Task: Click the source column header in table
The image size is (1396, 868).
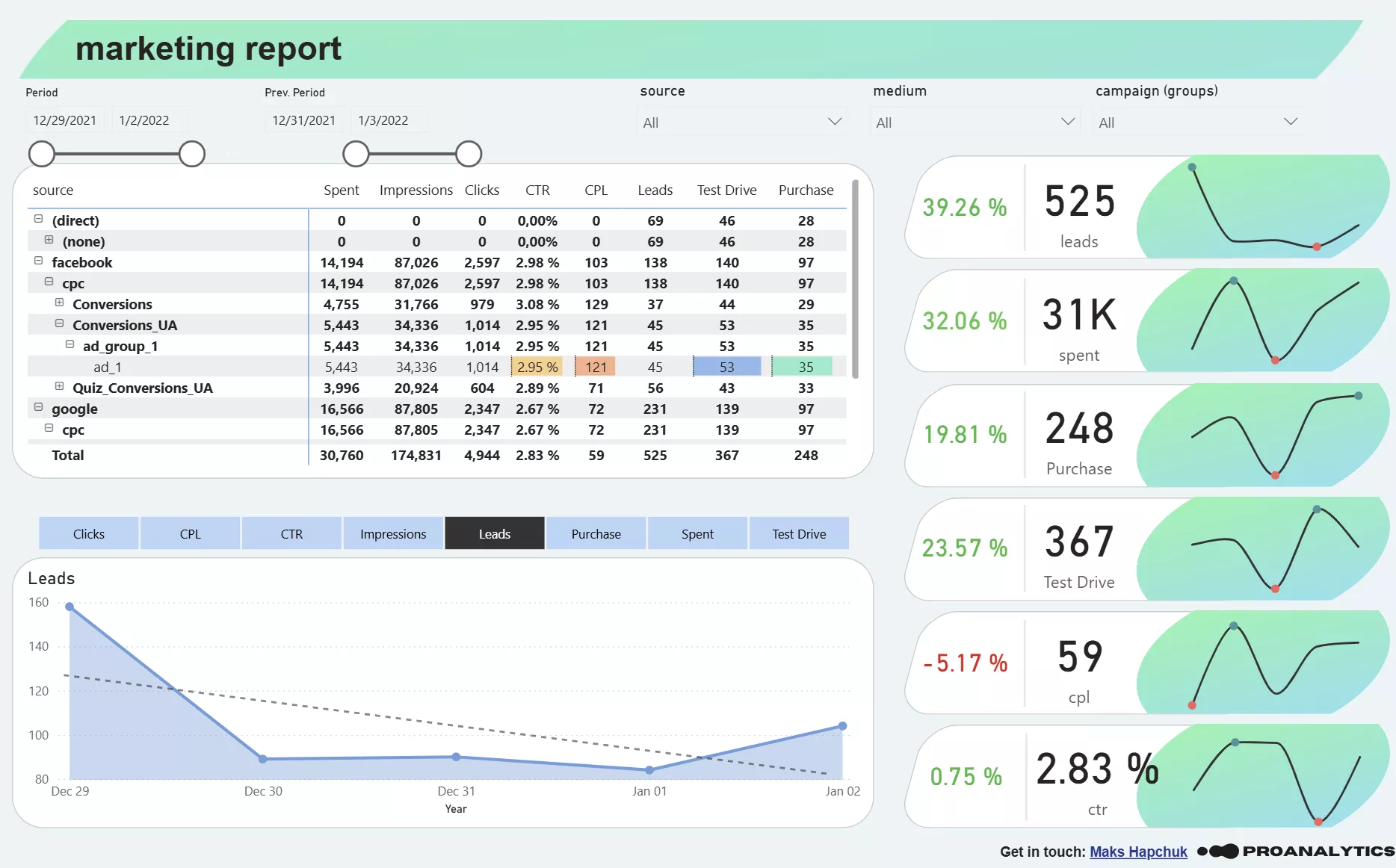Action: (53, 190)
